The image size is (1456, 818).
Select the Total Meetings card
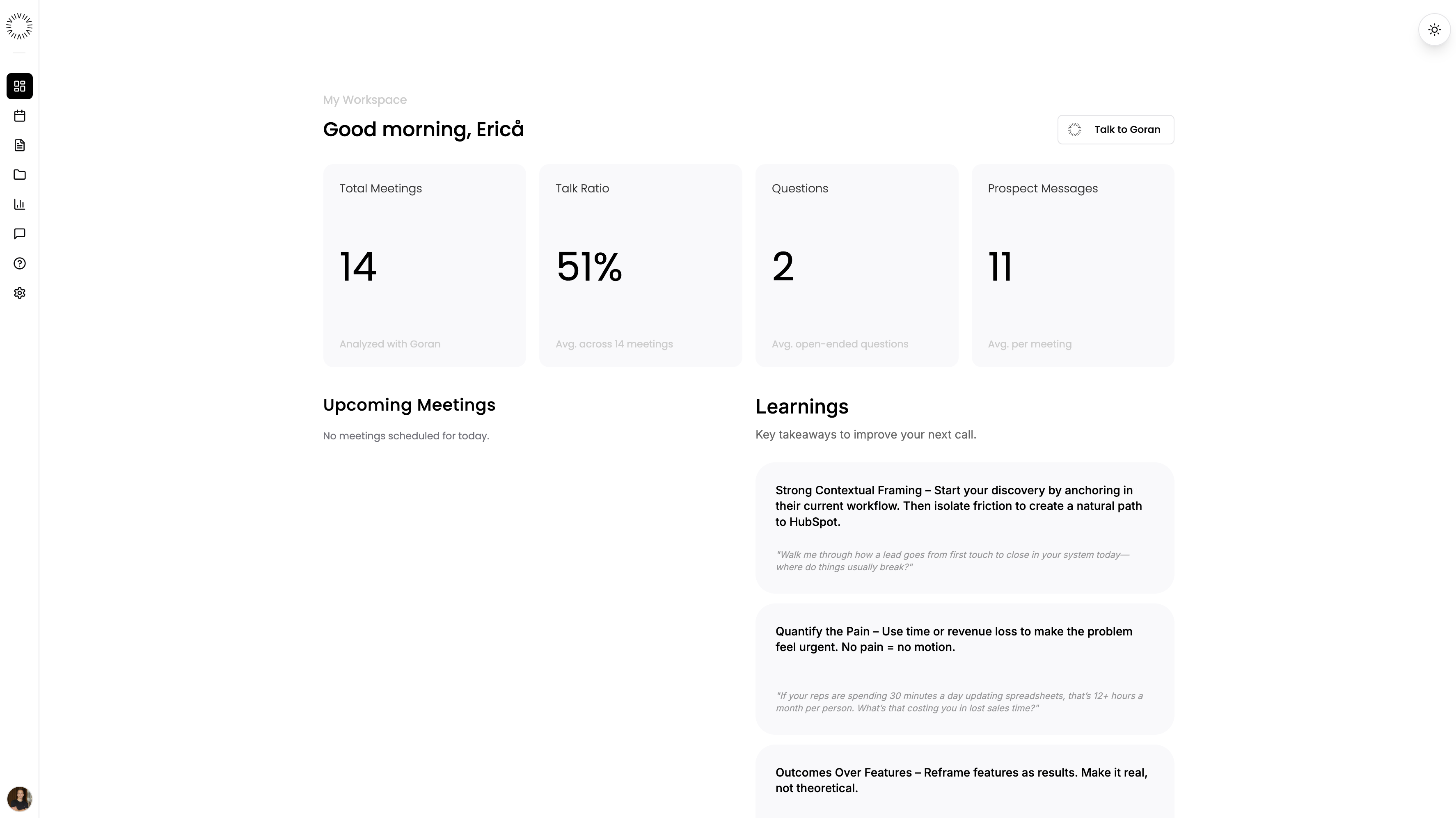pos(424,265)
